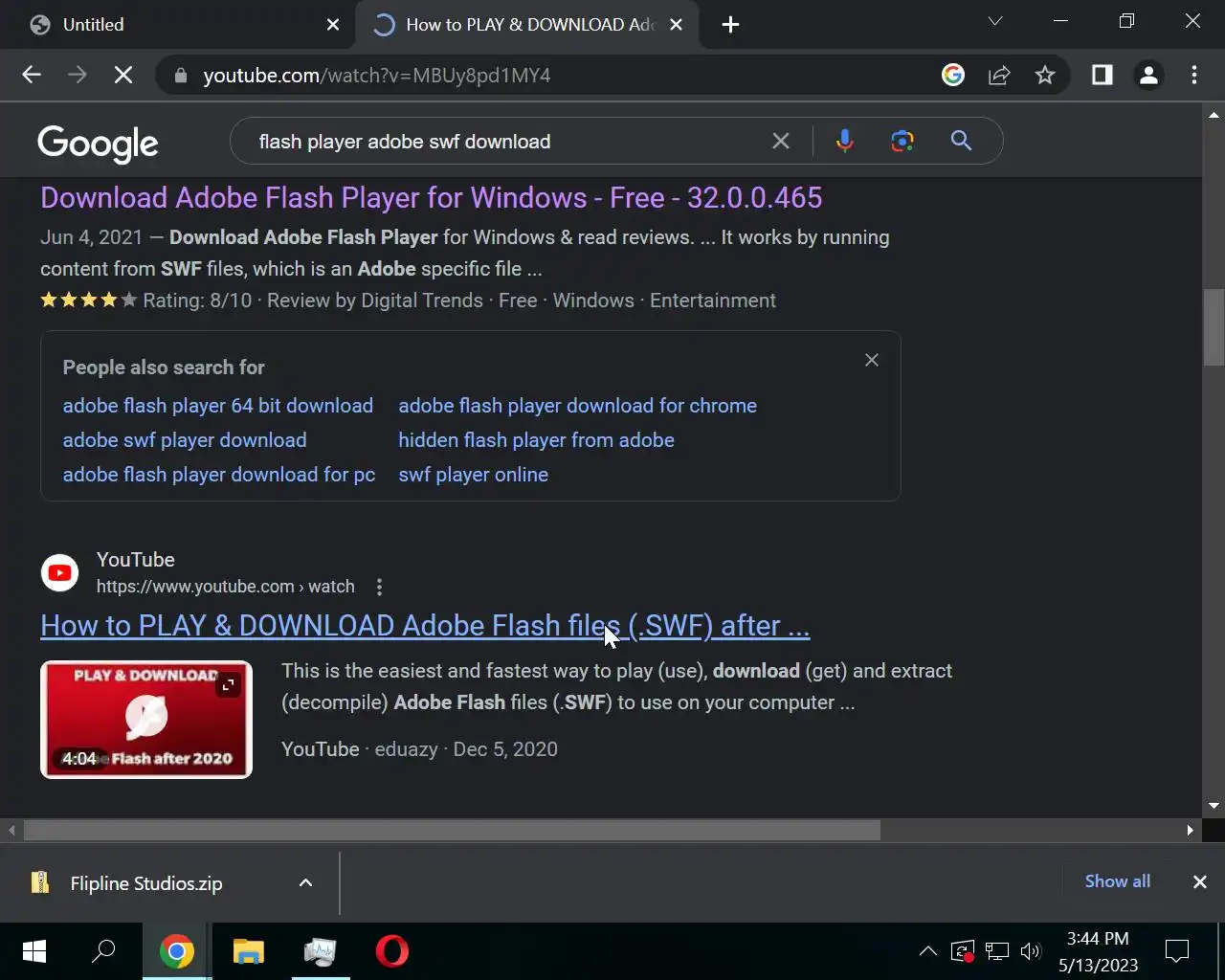This screenshot has height=980, width=1225.
Task: Click the vertical scrollbar up arrow
Action: coord(1214,114)
